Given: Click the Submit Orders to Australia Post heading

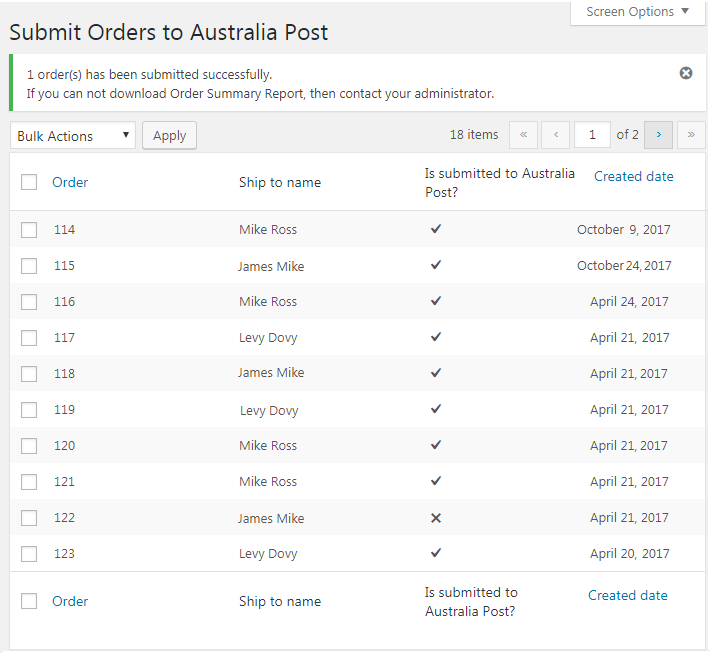Looking at the screenshot, I should coord(168,33).
